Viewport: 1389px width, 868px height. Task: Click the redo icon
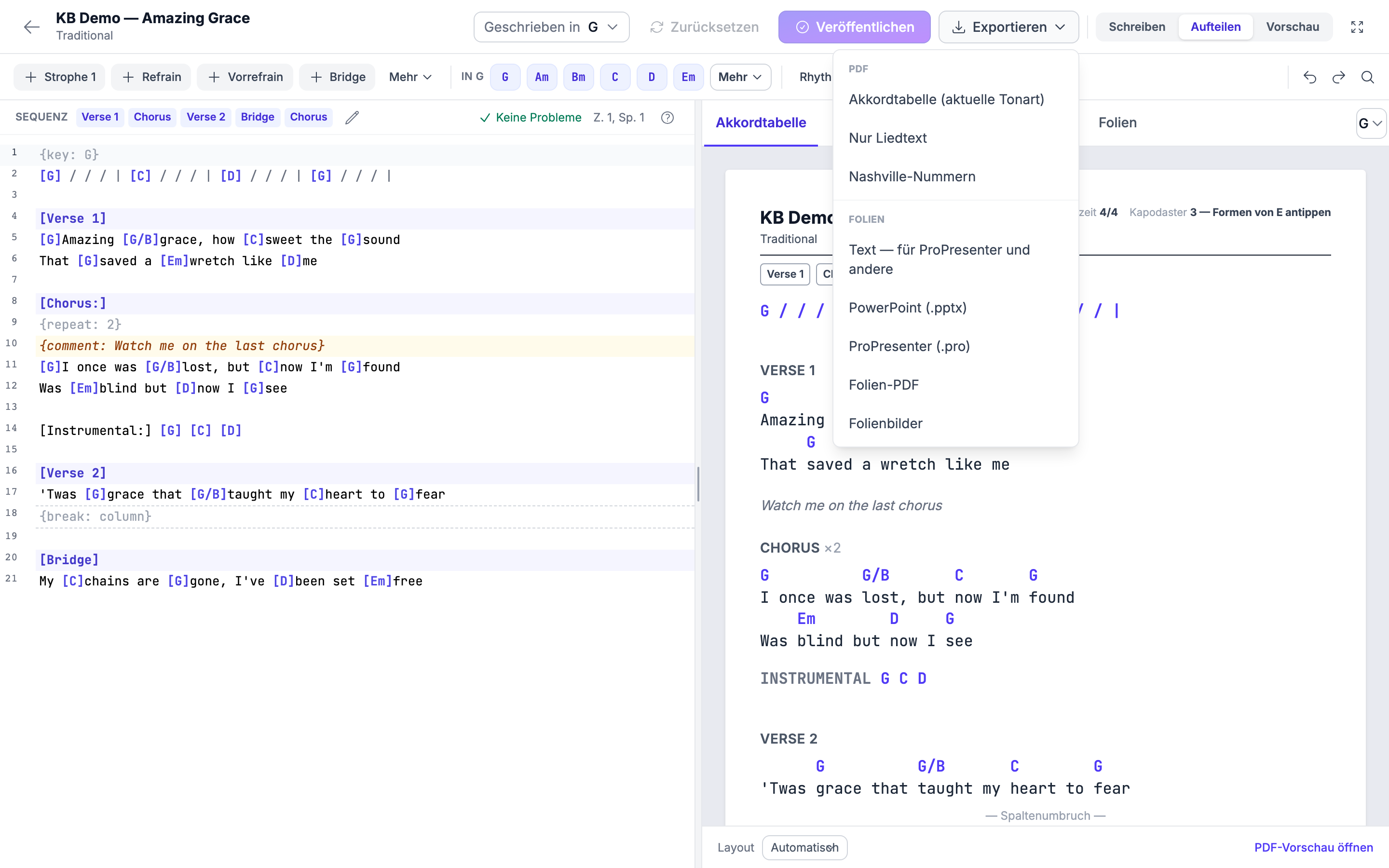(x=1338, y=77)
